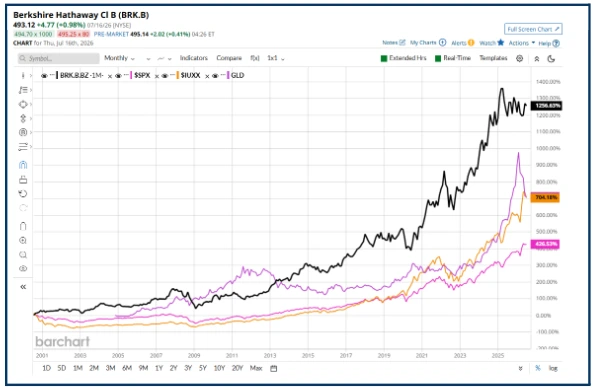The width and height of the screenshot is (594, 390).
Task: Undo the last chart action
Action: (x=23, y=194)
